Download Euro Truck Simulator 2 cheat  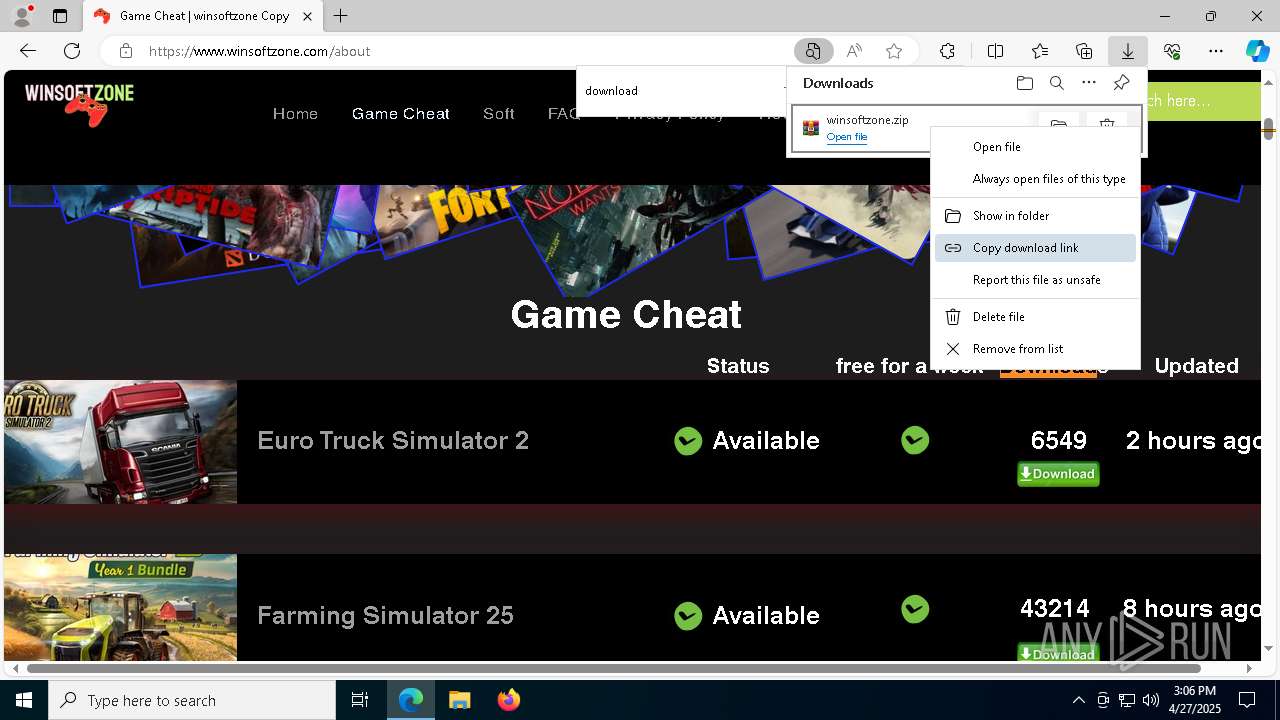[x=1058, y=474]
